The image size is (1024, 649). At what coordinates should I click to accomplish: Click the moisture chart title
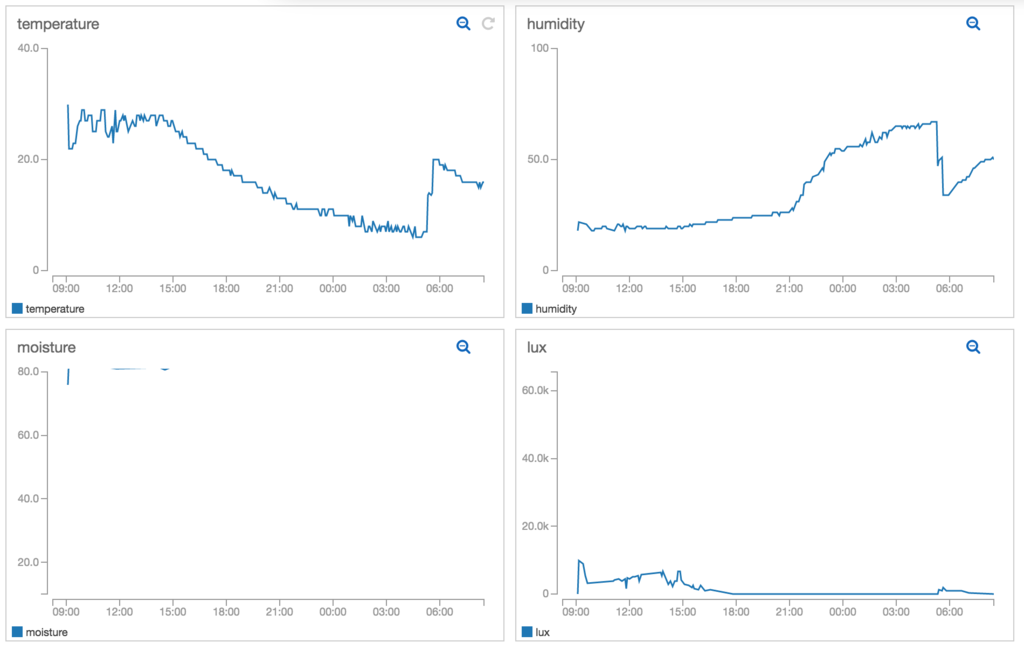click(x=46, y=347)
